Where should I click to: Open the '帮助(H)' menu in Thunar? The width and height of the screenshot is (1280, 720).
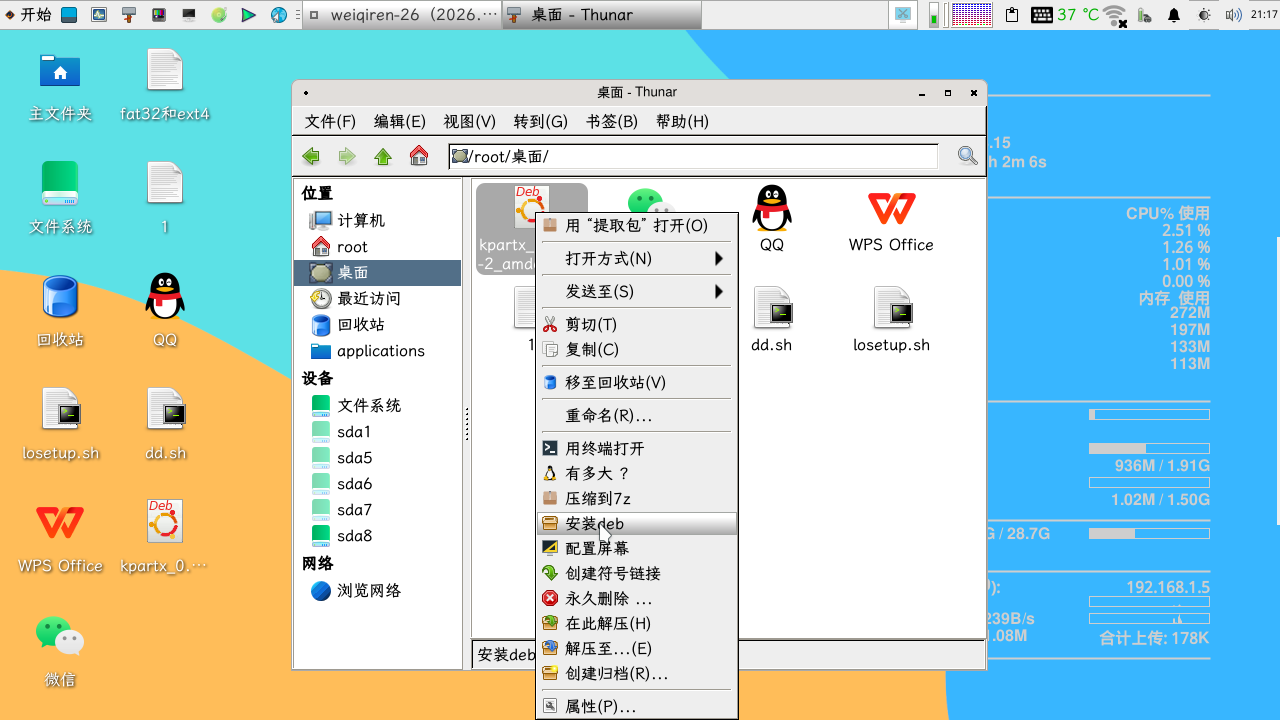point(682,121)
